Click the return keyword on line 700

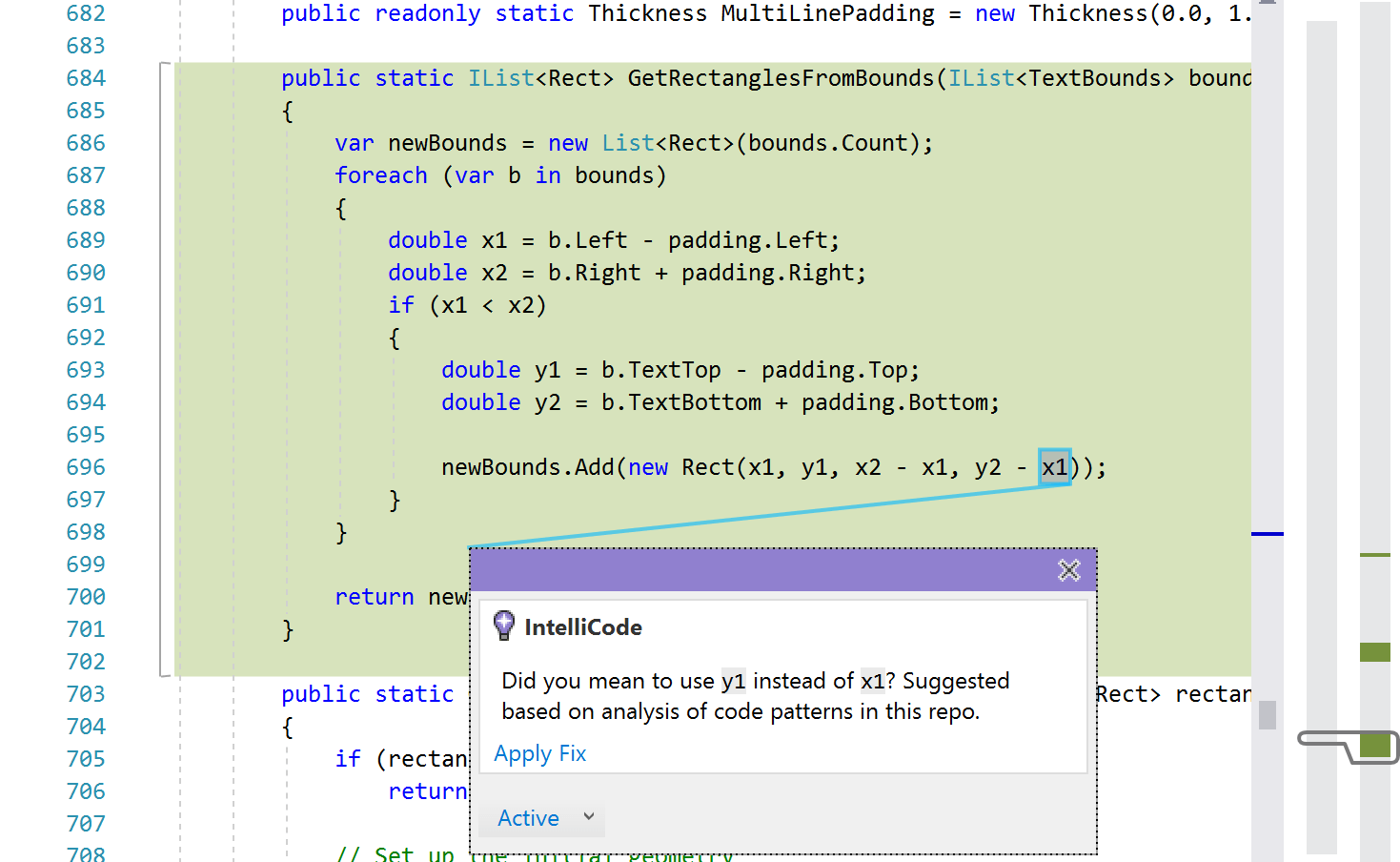click(x=375, y=597)
